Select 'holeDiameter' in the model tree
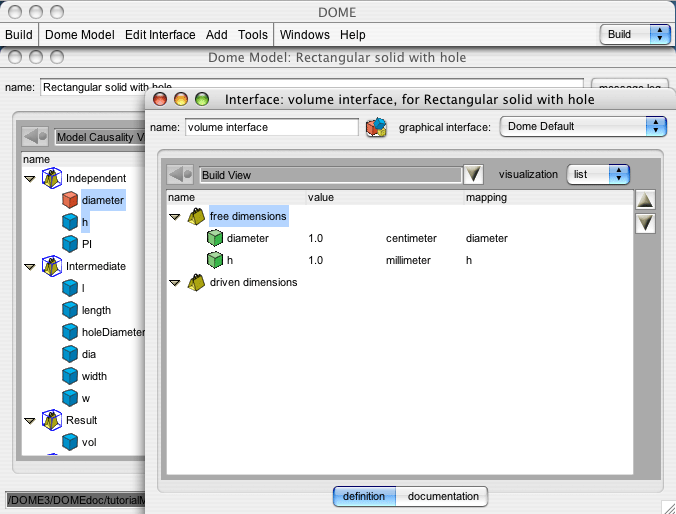 tap(113, 332)
